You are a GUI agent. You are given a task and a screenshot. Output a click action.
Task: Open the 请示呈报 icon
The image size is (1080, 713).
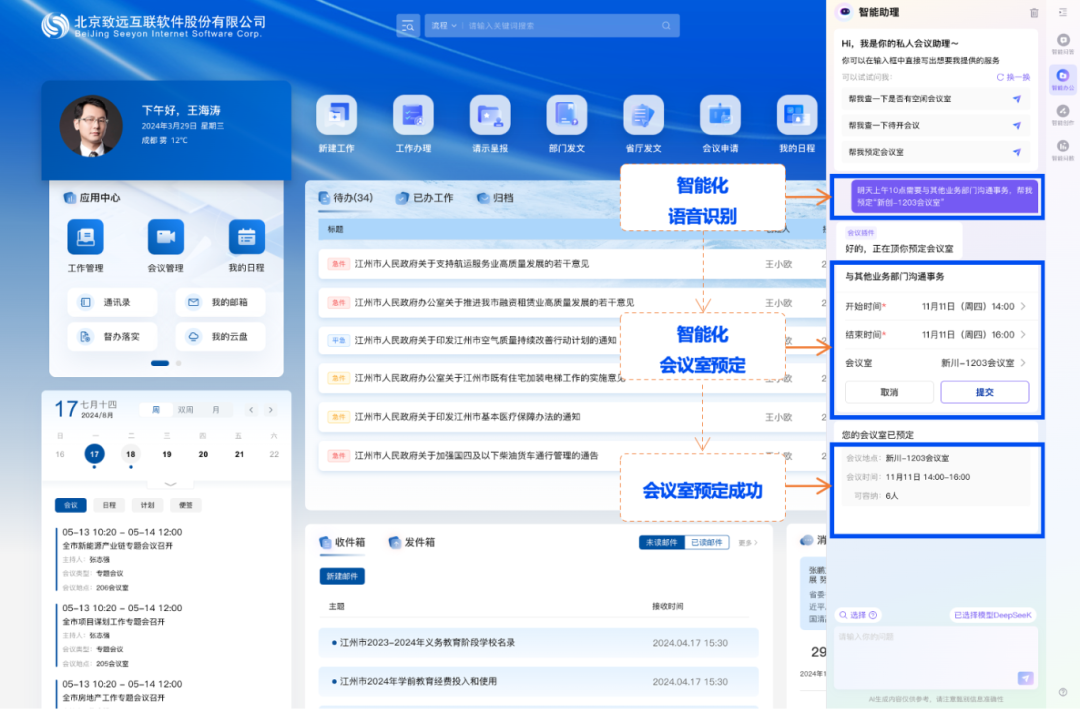(490, 115)
